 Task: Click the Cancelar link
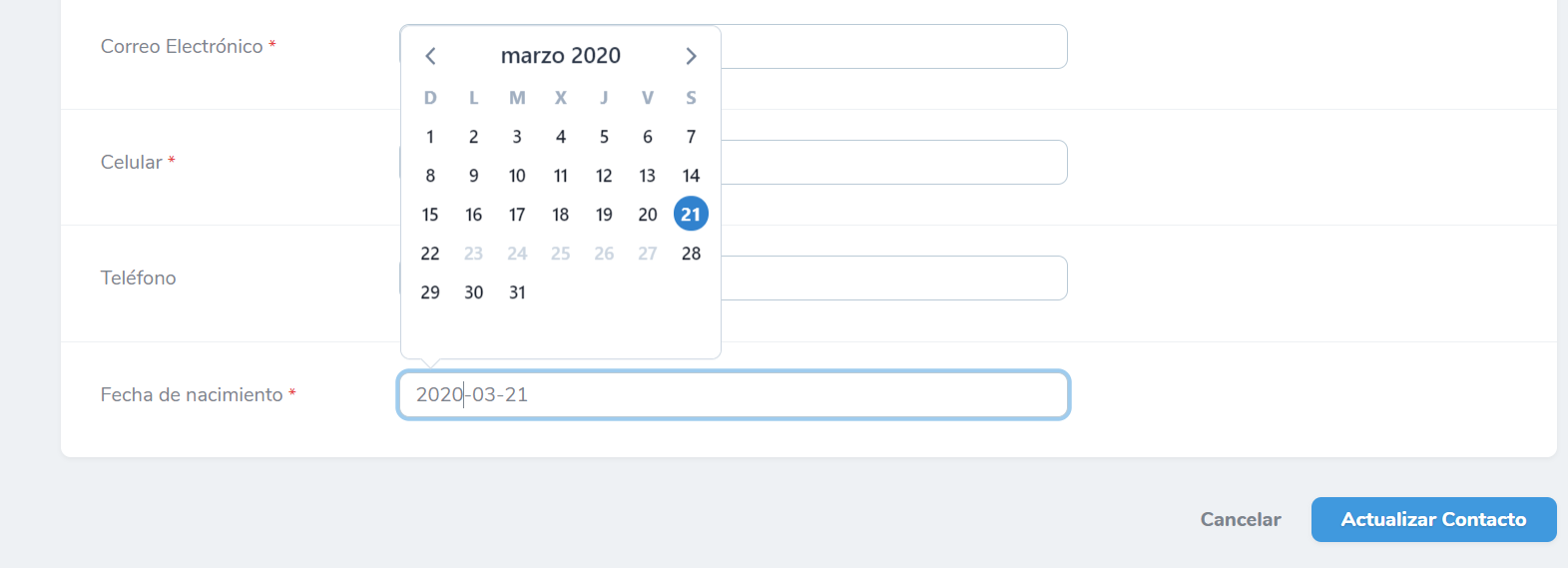[1241, 519]
